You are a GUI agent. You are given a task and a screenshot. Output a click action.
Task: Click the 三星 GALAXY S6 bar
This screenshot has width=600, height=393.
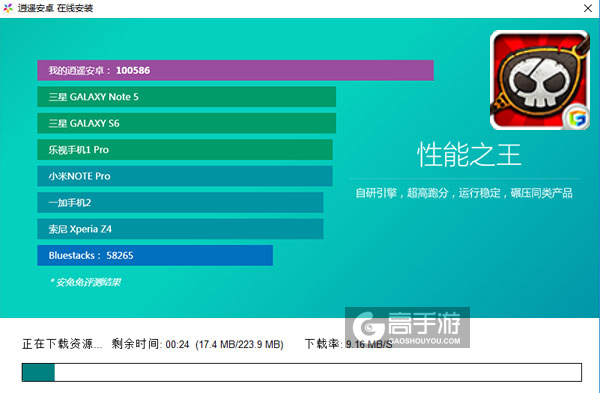186,123
